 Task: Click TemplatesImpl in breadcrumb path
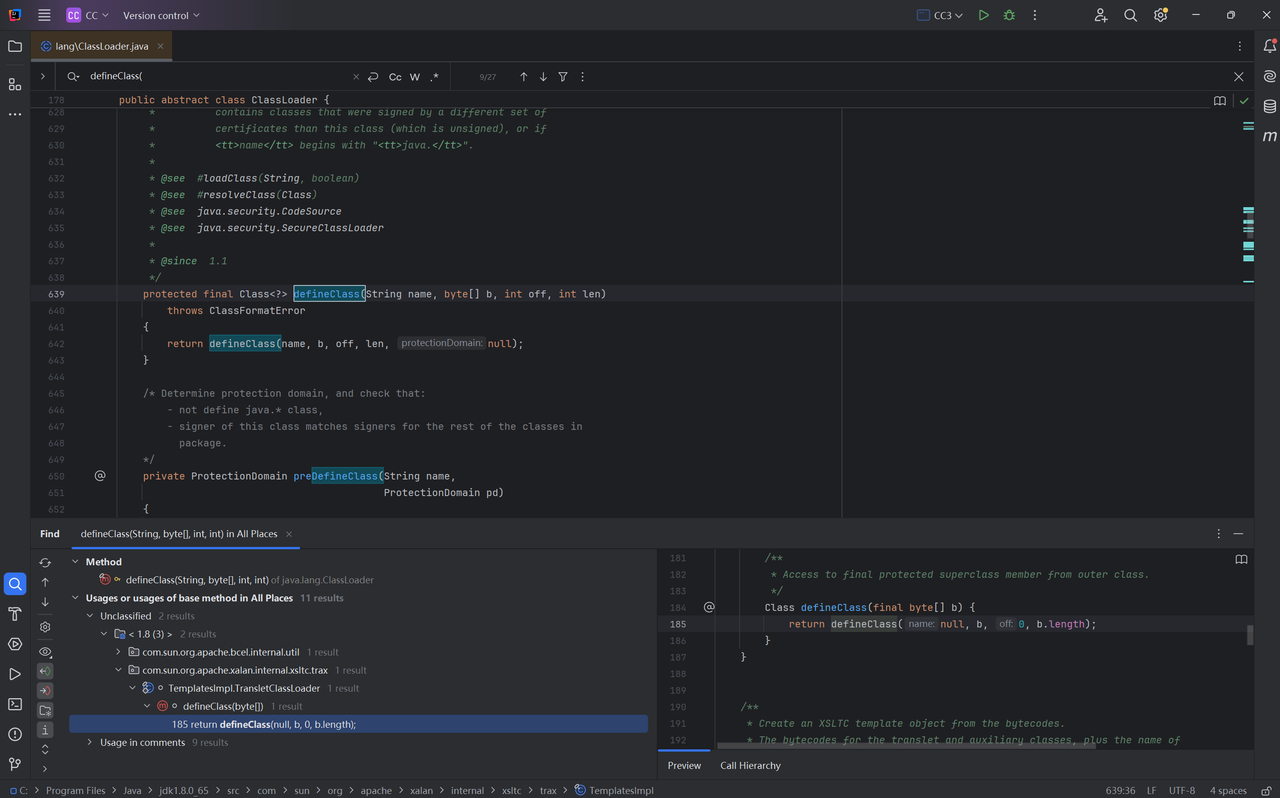614,790
